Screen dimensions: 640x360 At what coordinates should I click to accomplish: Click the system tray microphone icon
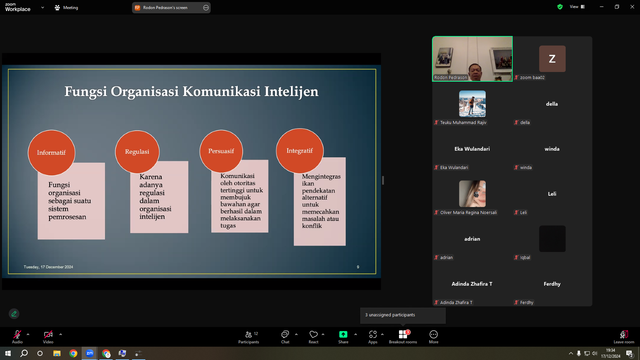[578, 353]
